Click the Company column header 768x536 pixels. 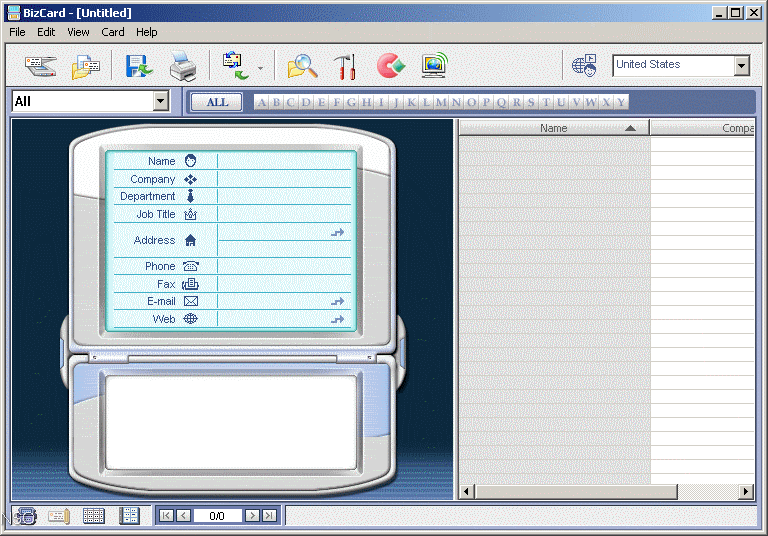702,128
